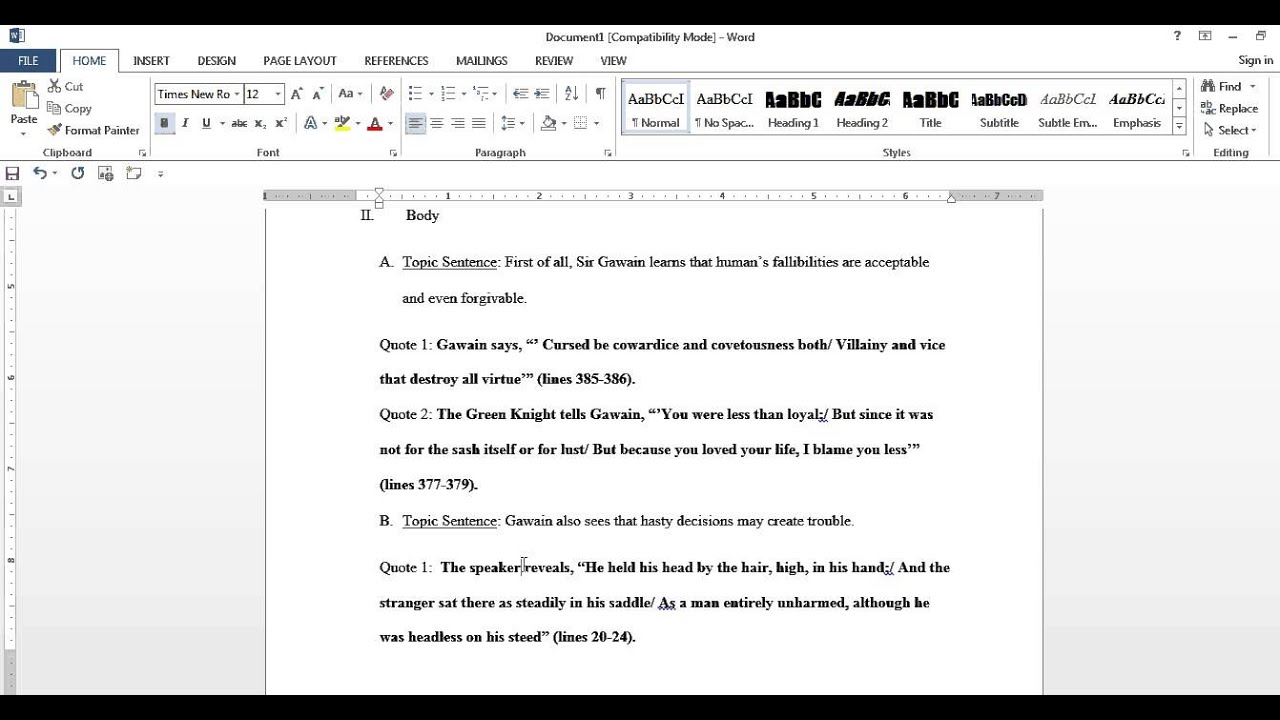Toggle Align Left paragraph alignment
1280x720 pixels.
coord(415,123)
